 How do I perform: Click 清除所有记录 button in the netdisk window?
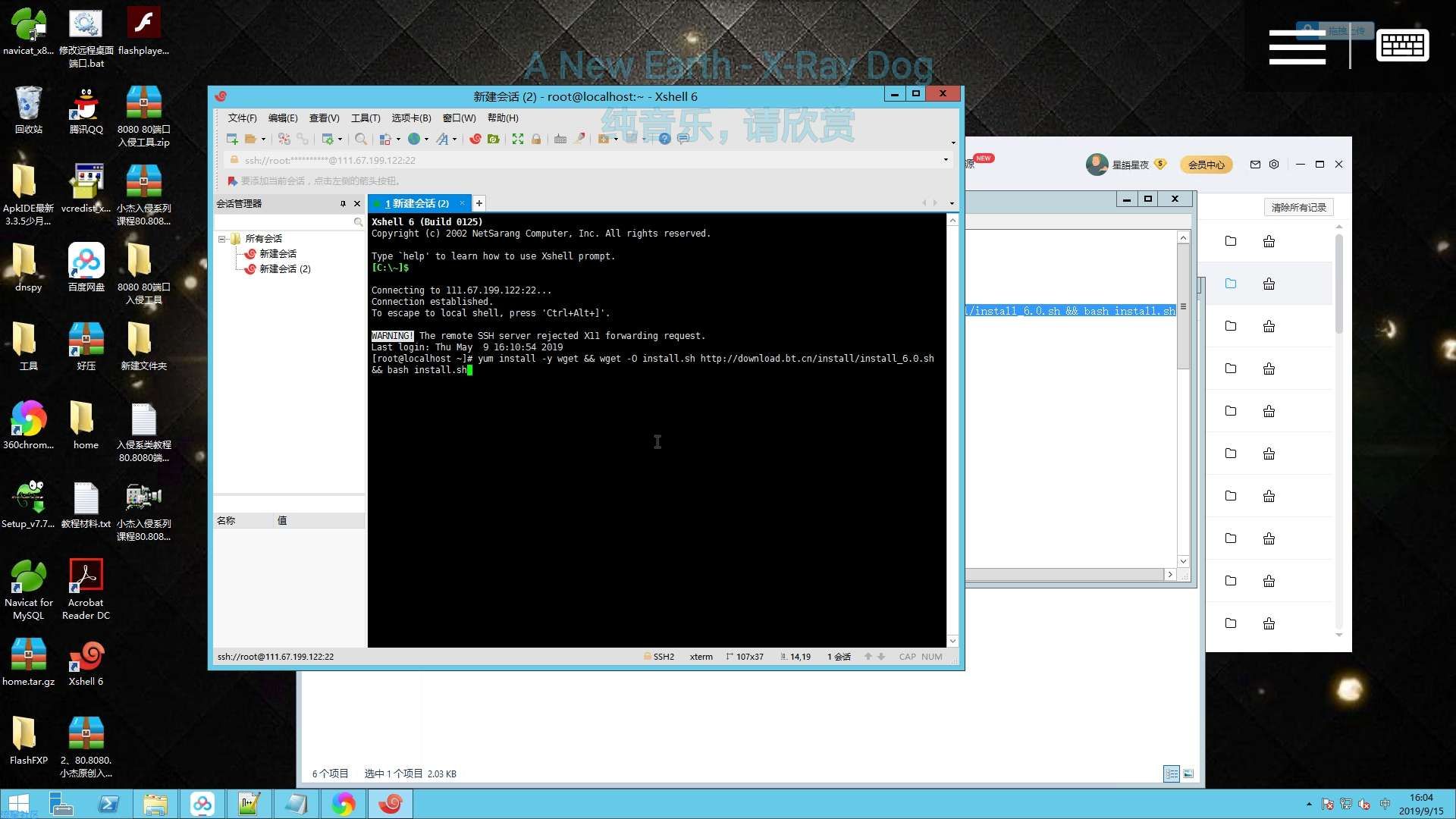(1298, 207)
